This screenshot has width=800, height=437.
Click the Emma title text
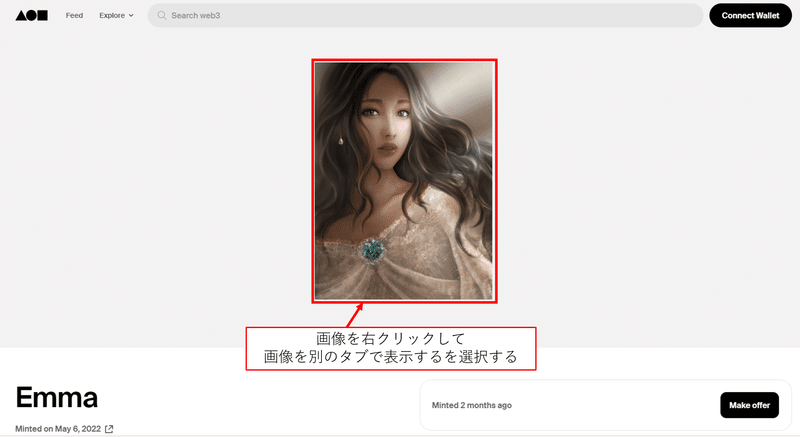[x=57, y=397]
